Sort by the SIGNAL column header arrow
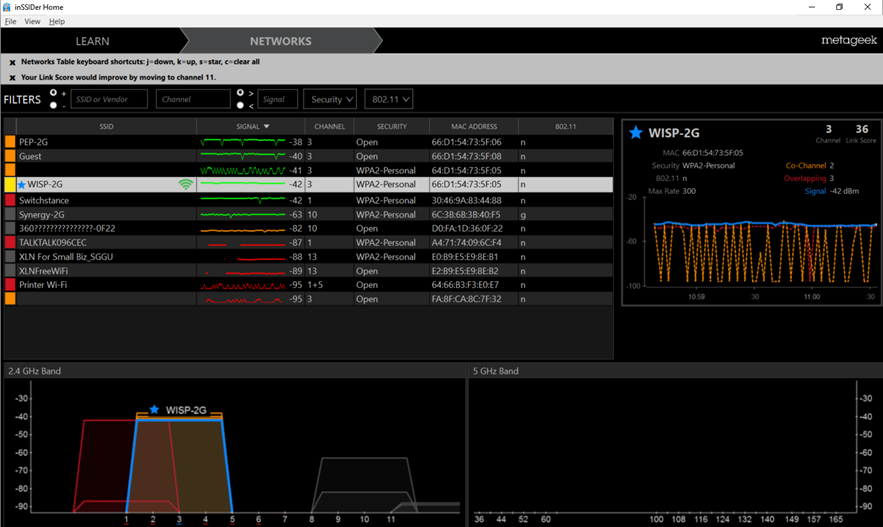This screenshot has height=527, width=883. pos(266,127)
